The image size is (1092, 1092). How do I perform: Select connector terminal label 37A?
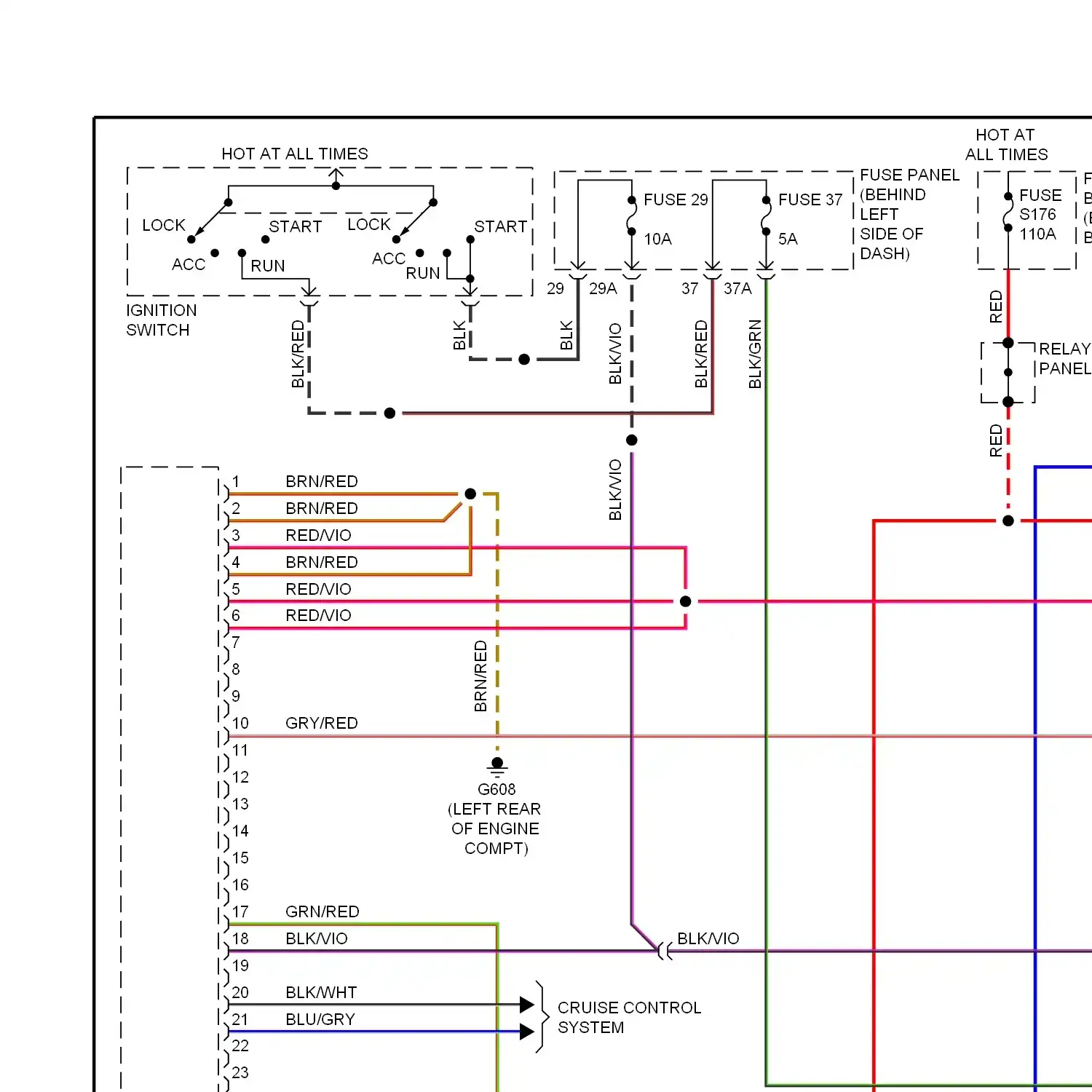(x=737, y=288)
